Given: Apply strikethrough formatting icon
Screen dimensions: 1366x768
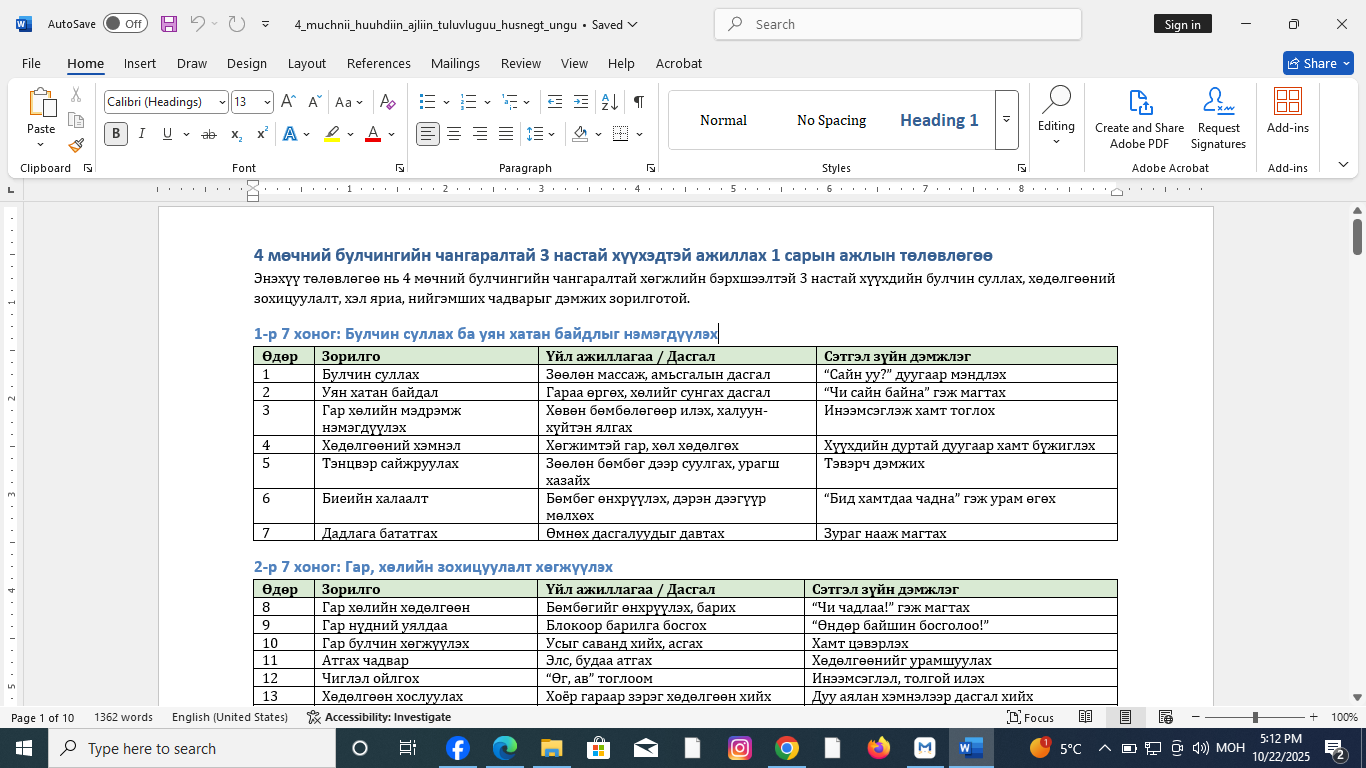Looking at the screenshot, I should [209, 134].
